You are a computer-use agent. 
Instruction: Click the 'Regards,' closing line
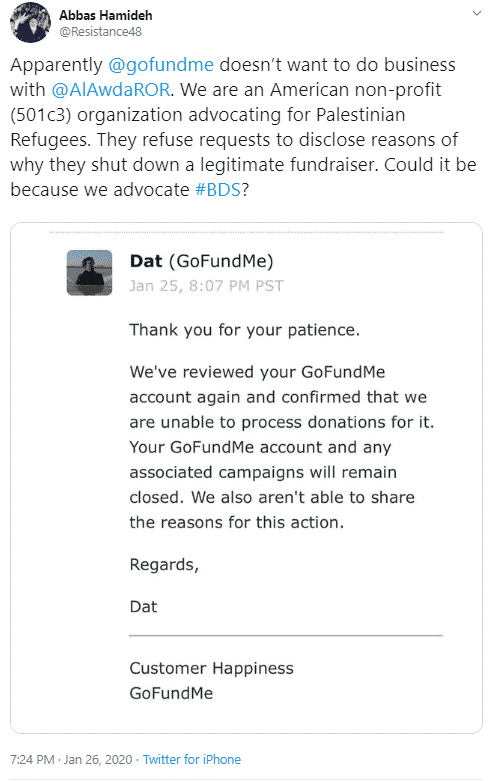pyautogui.click(x=164, y=565)
